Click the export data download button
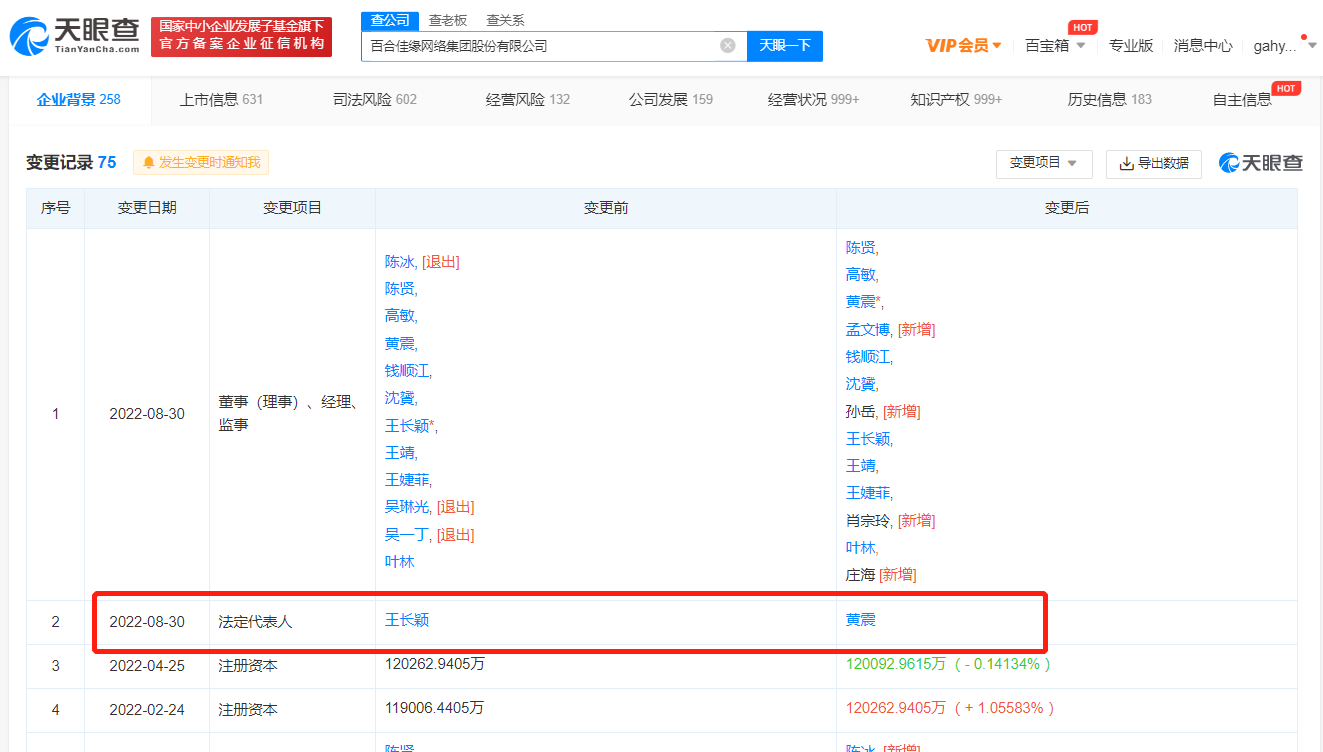Viewport: 1323px width, 752px height. click(x=1153, y=163)
